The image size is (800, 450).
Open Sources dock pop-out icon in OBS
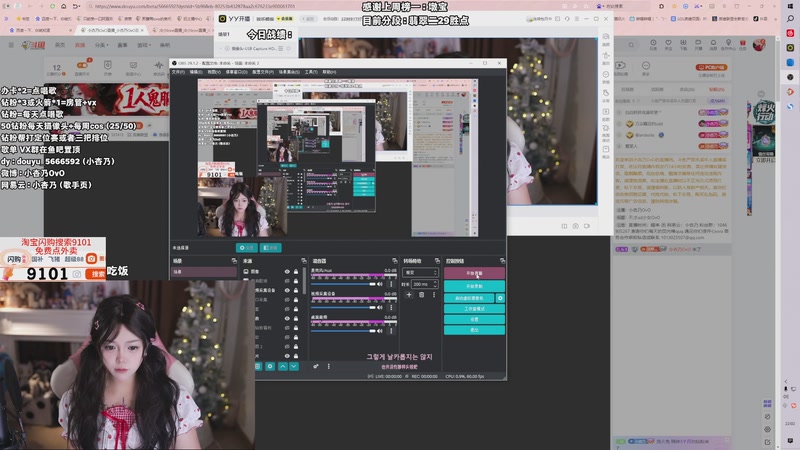tap(304, 261)
